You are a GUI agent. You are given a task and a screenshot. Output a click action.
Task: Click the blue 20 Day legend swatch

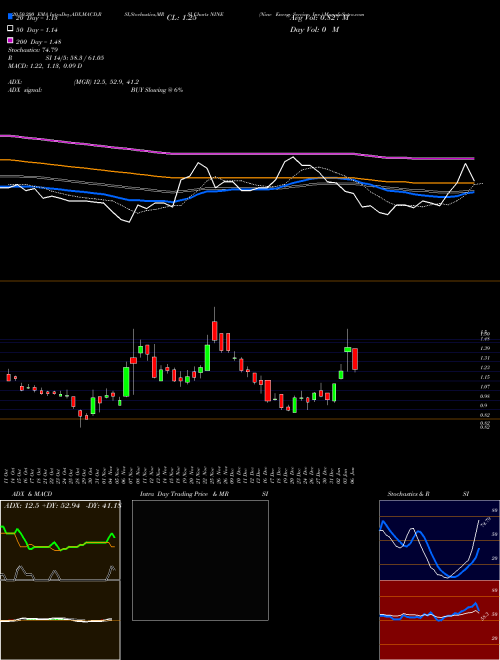coord(11,17)
